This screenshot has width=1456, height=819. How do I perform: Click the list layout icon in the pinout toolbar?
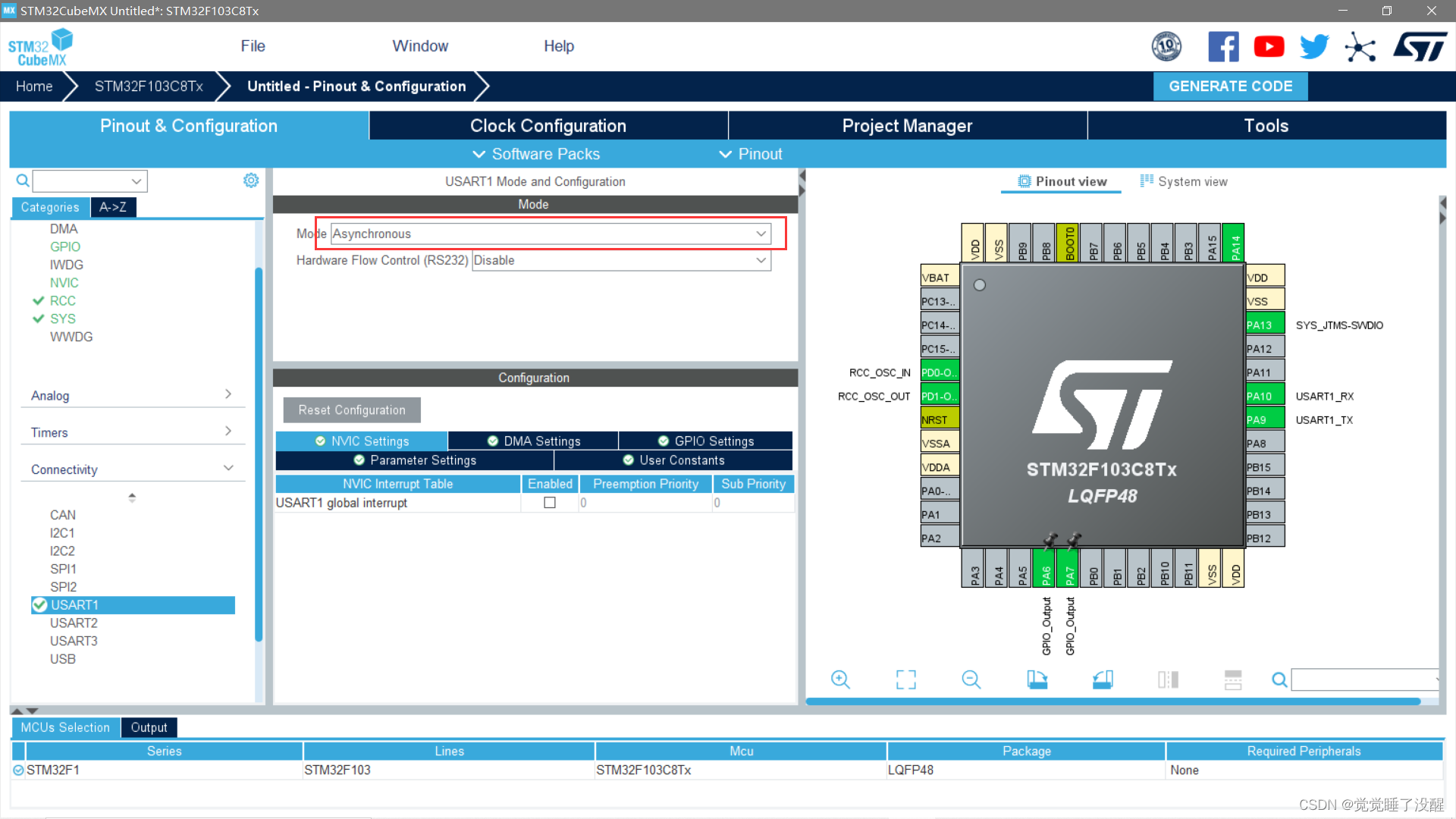click(x=1233, y=679)
